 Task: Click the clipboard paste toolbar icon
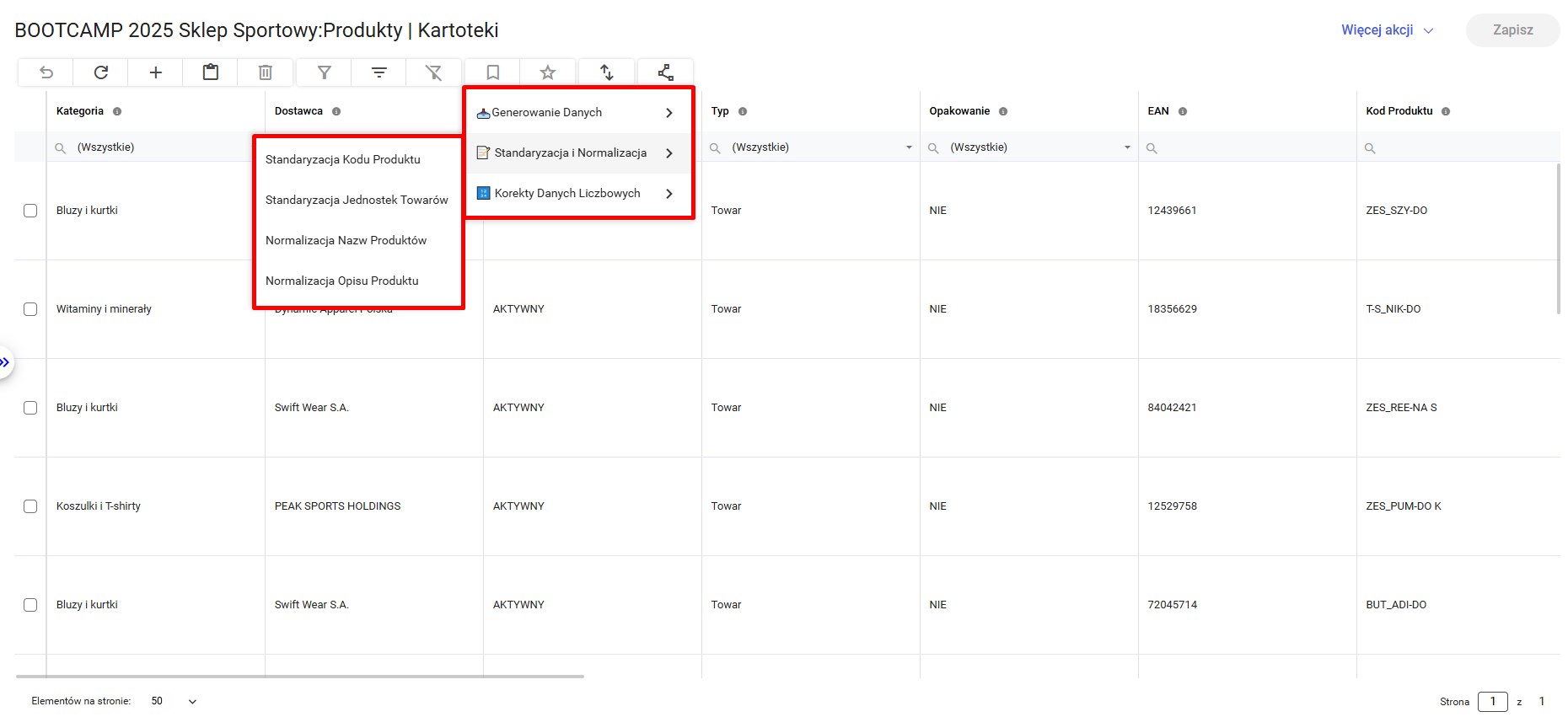click(211, 72)
